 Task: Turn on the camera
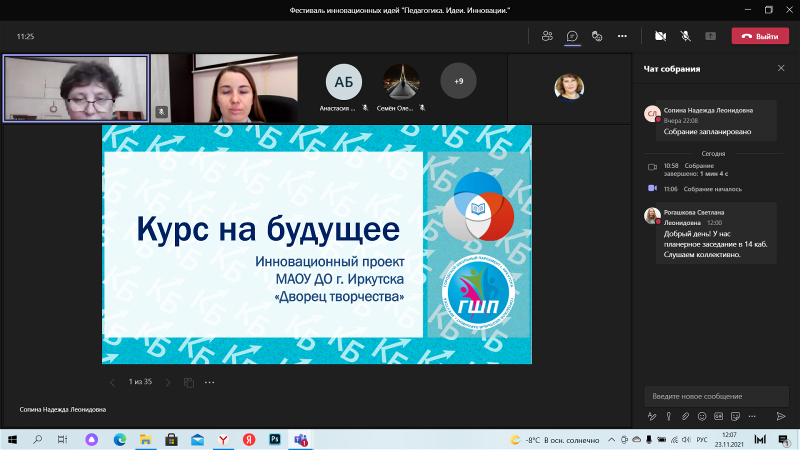coord(660,35)
